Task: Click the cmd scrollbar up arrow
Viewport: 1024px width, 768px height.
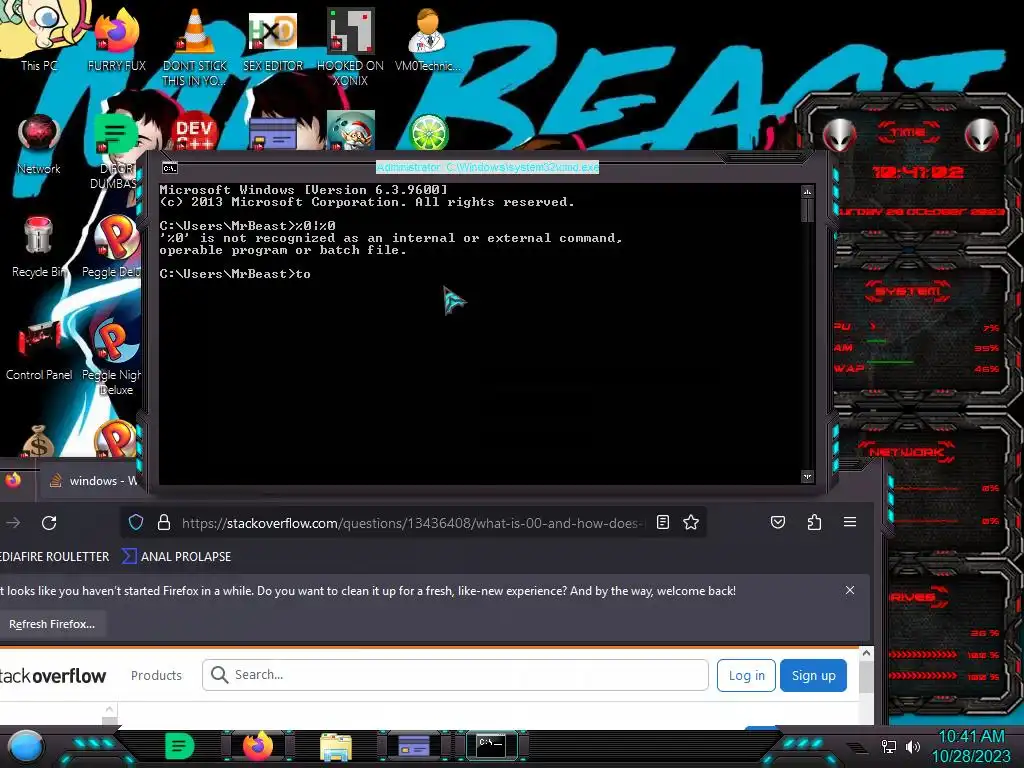Action: [x=807, y=192]
